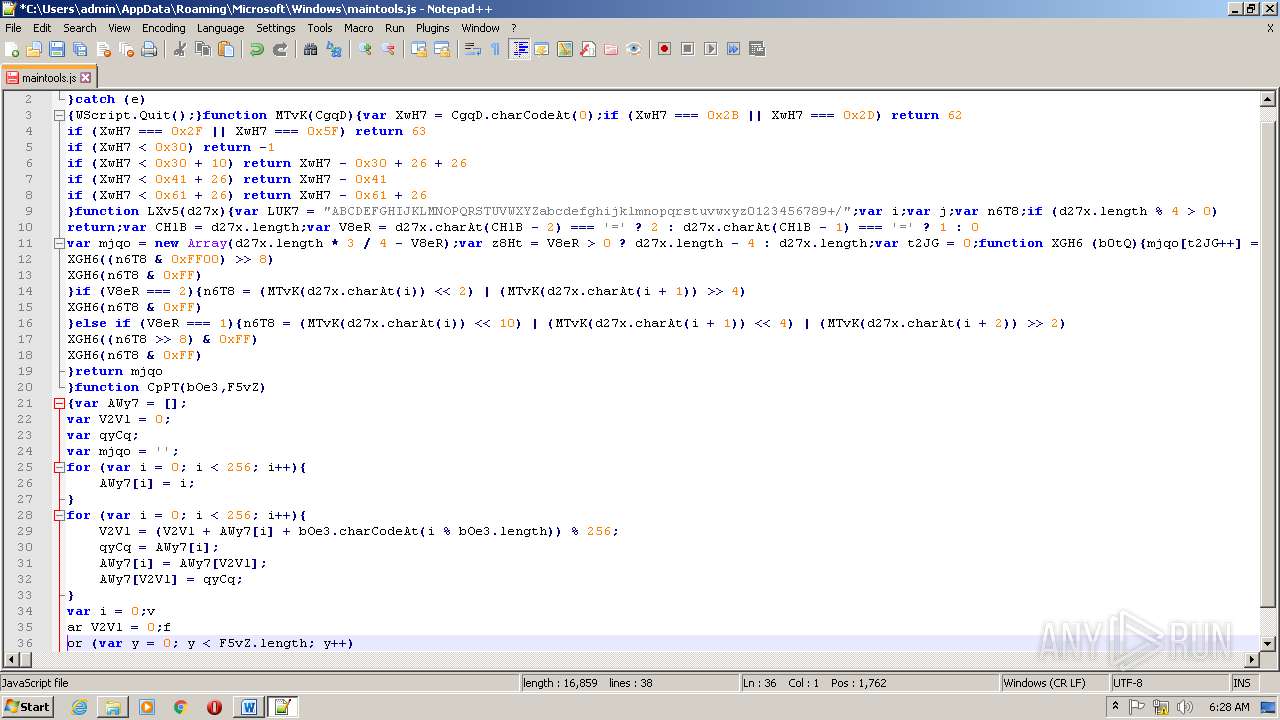Screen dimensions: 1280x720
Task: Undo last edit with green arrow
Action: 257,49
